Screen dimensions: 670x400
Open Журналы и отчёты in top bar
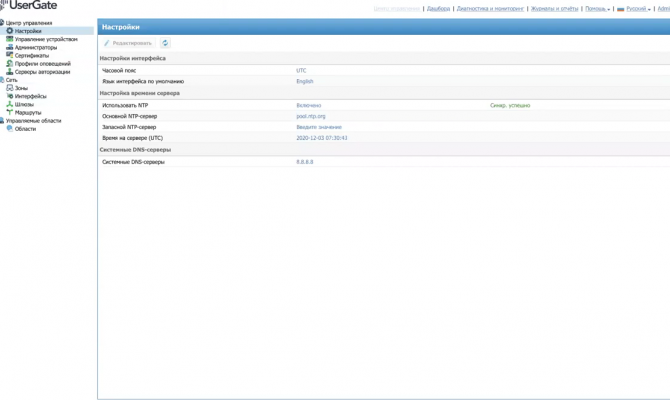click(x=554, y=9)
